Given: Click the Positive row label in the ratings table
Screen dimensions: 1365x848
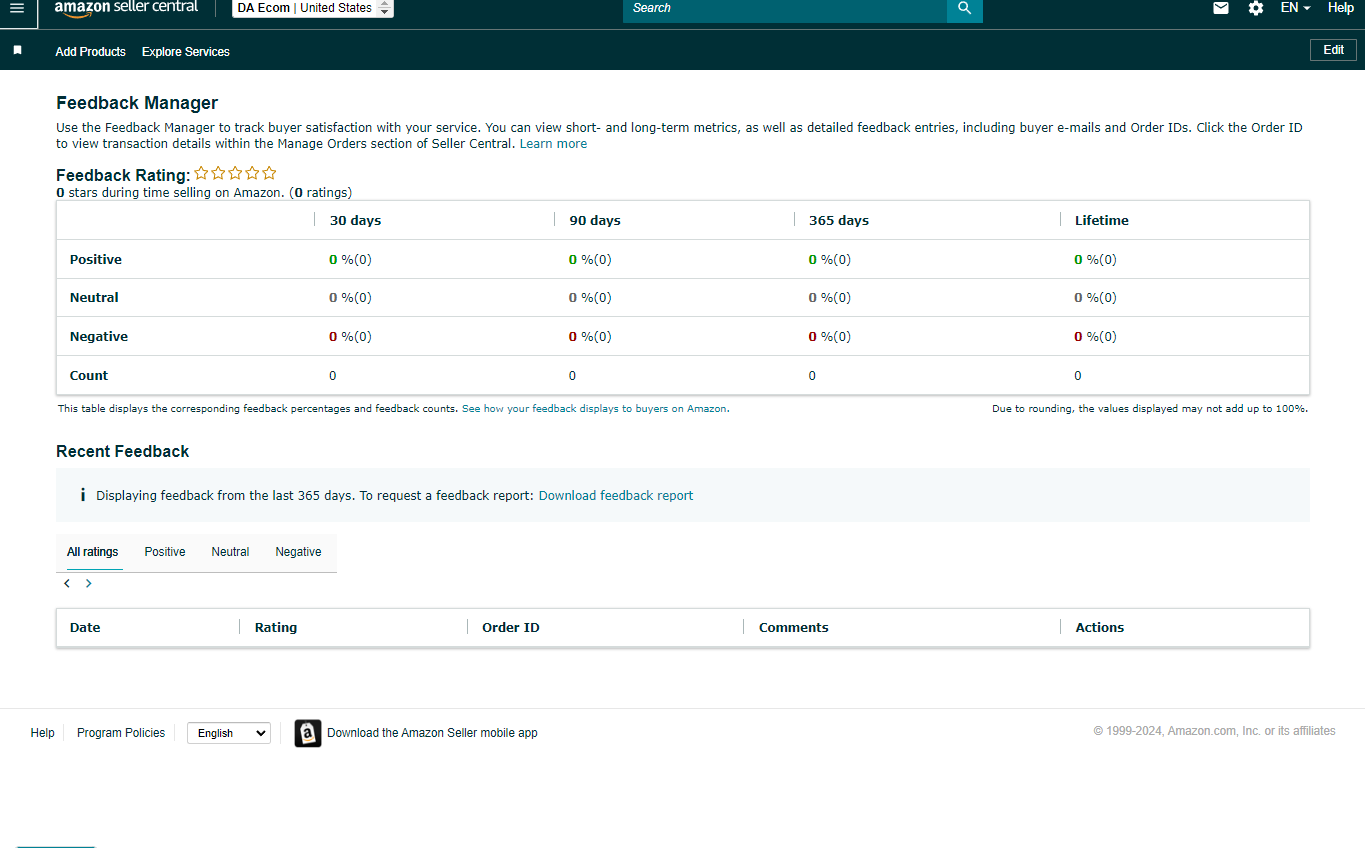Looking at the screenshot, I should (x=96, y=260).
